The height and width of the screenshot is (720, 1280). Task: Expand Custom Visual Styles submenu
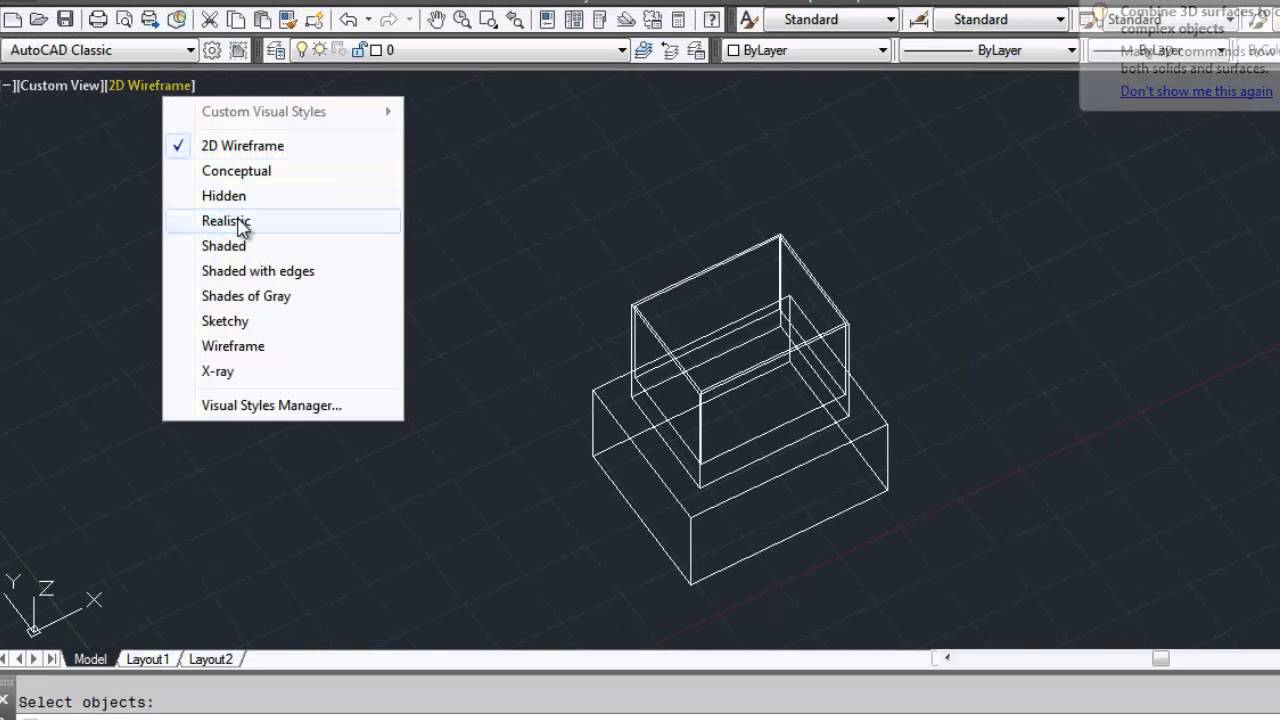[283, 112]
